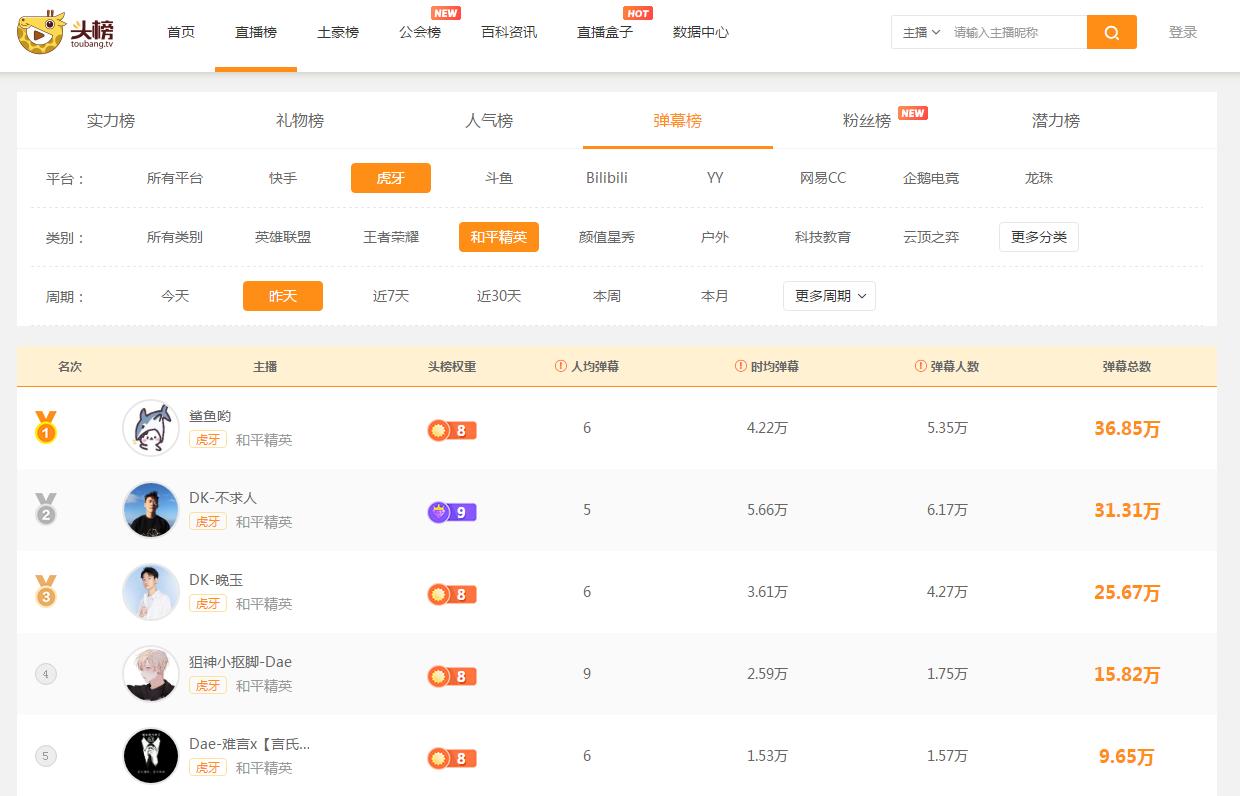Image resolution: width=1240 pixels, height=796 pixels.
Task: Click the rank 5 circle badge
Action: tap(45, 756)
